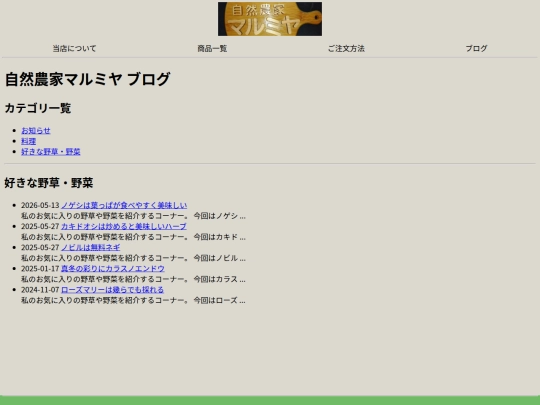The width and height of the screenshot is (540, 405).
Task: Open post ノゲシは葉っぱが食べやすく美味しい
Action: (124, 205)
